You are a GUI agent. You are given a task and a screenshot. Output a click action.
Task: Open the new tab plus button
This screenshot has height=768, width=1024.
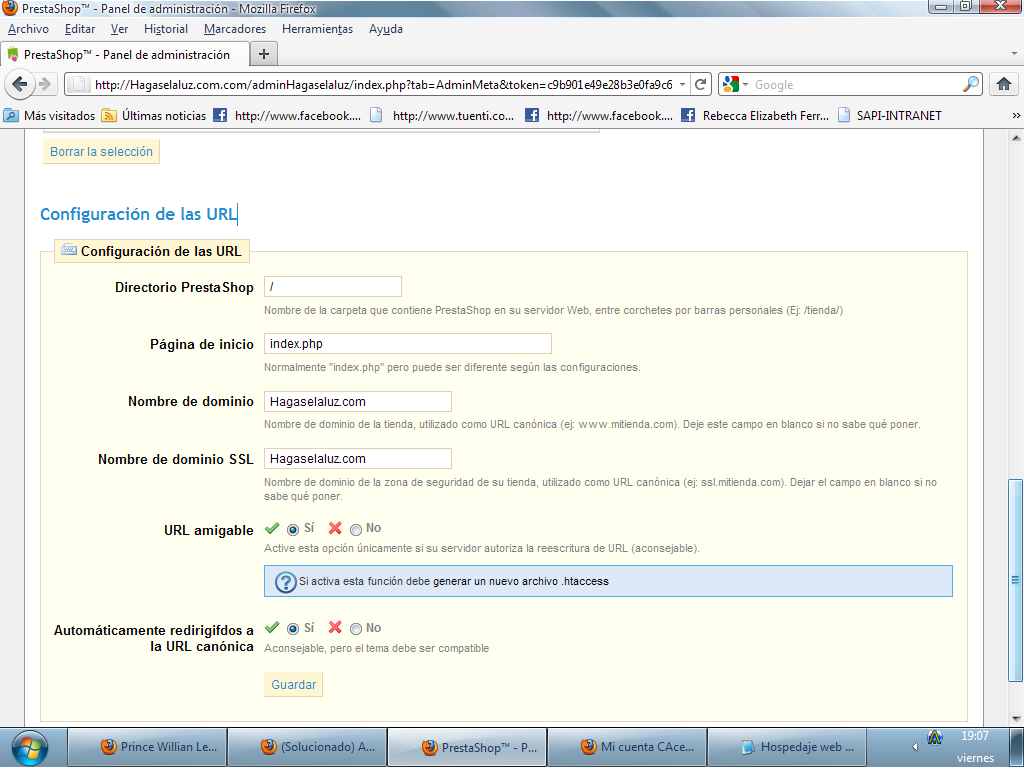pyautogui.click(x=264, y=54)
